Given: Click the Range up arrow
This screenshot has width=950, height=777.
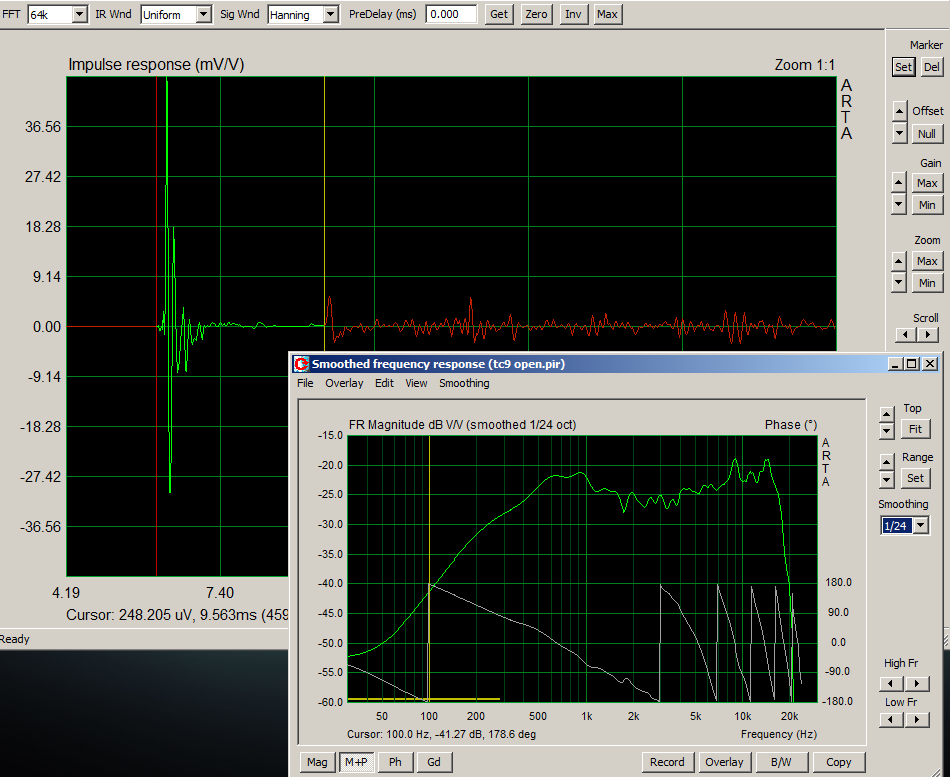Looking at the screenshot, I should 886,462.
